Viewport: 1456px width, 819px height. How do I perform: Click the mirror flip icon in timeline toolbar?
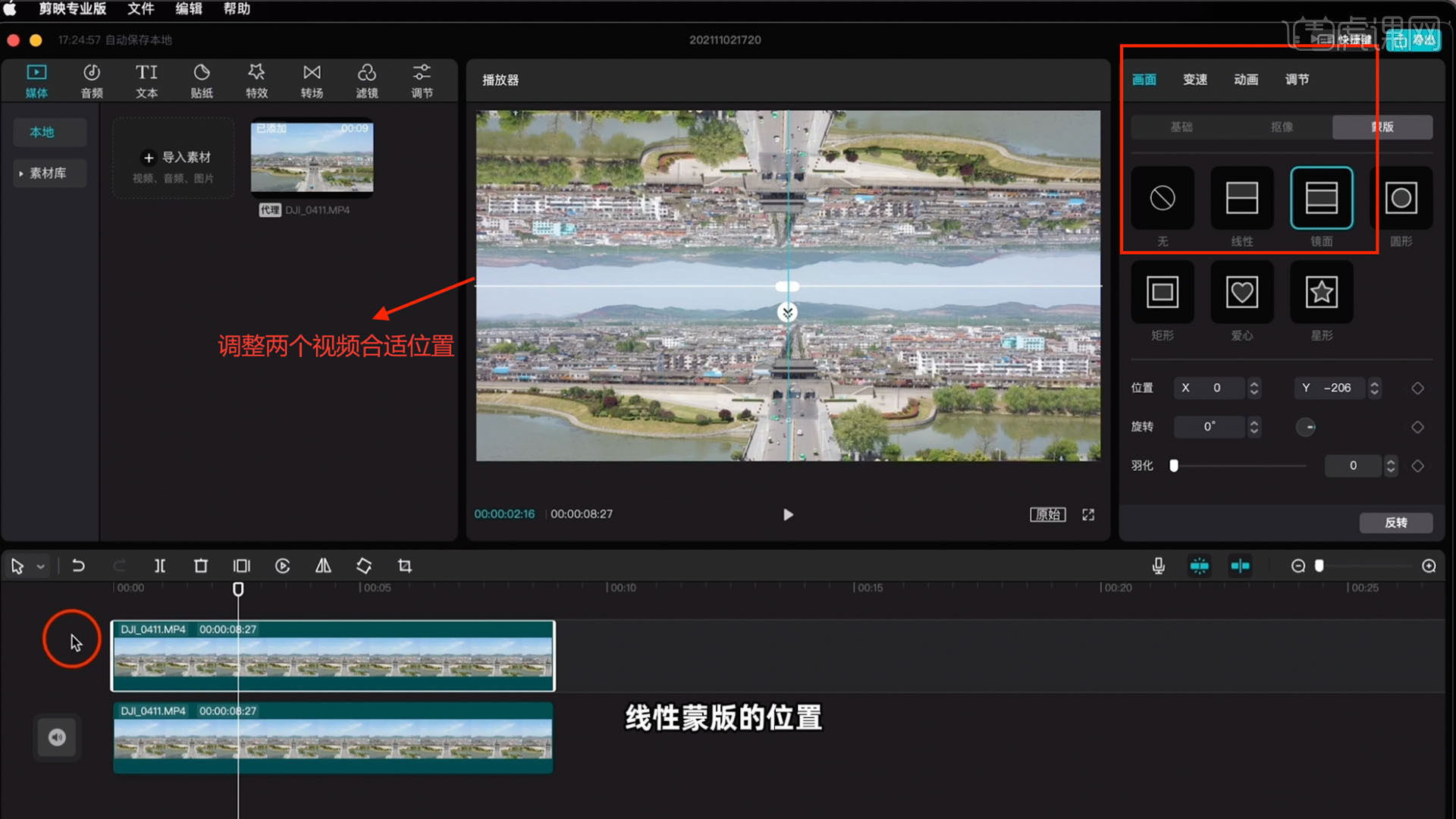[x=323, y=566]
